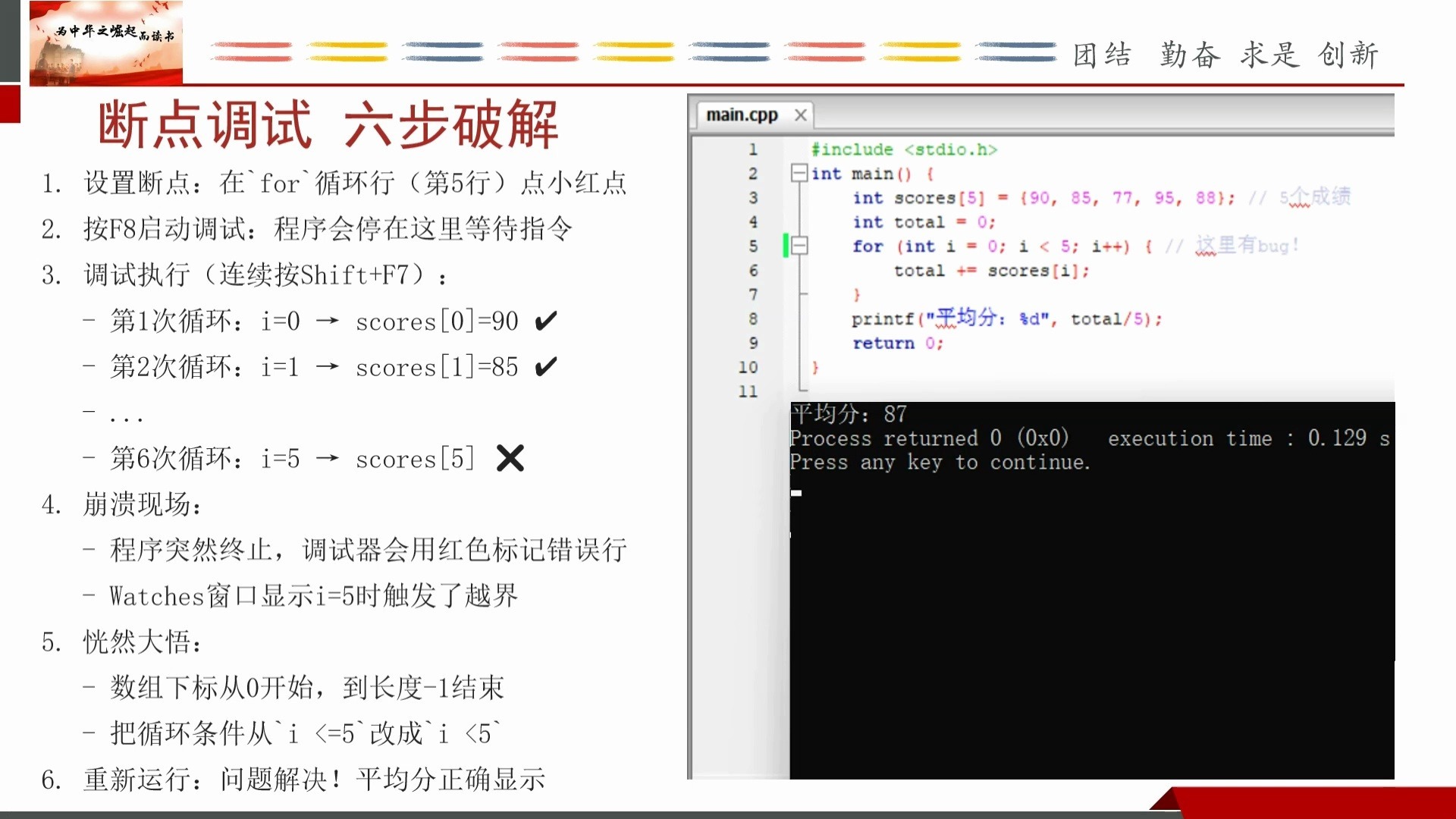Screen dimensions: 1456x819
Task: Click line number 8 in the gutter
Action: 753,318
